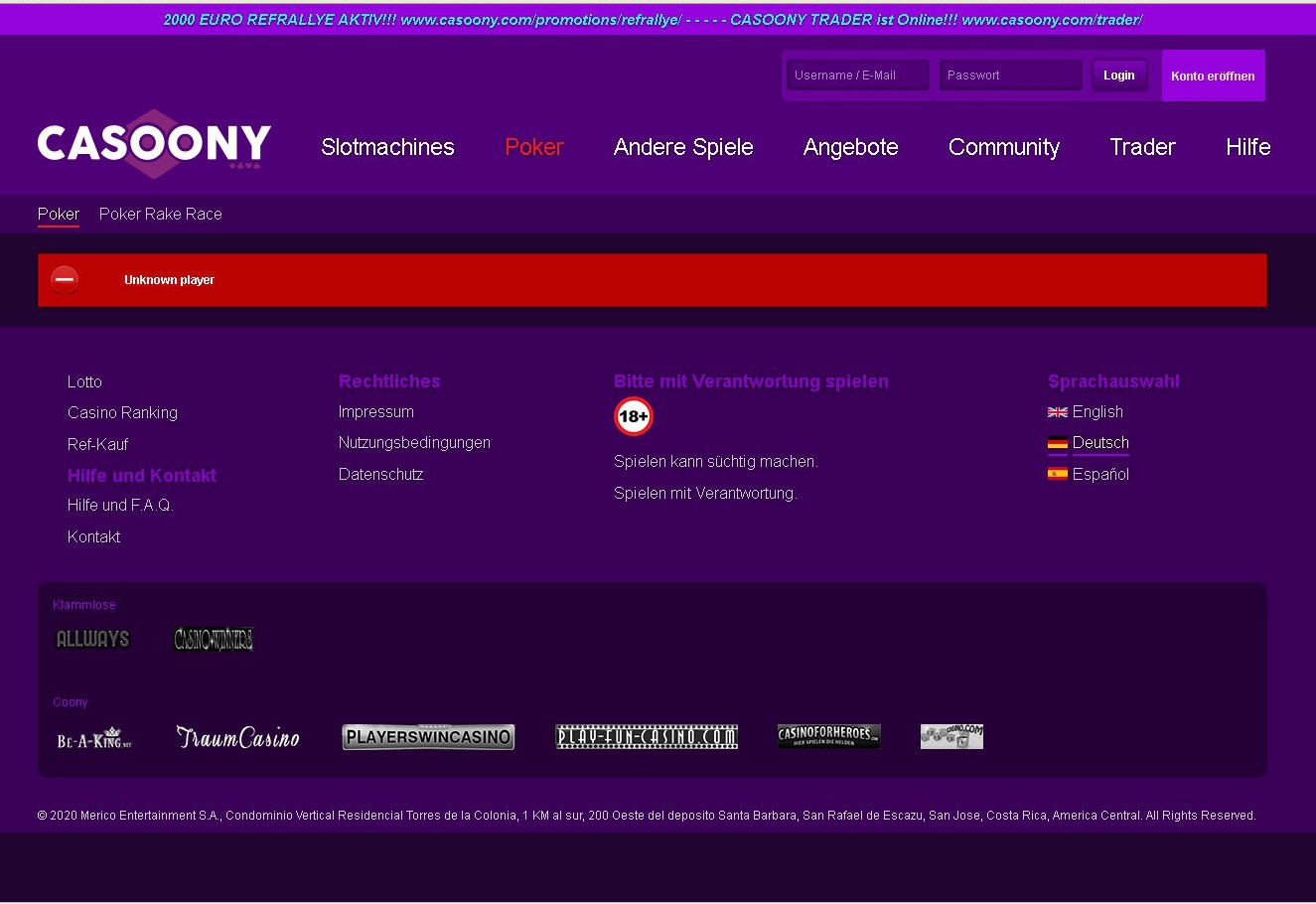Click the 'Coony' section label
This screenshot has height=904, width=1316.
[x=71, y=702]
